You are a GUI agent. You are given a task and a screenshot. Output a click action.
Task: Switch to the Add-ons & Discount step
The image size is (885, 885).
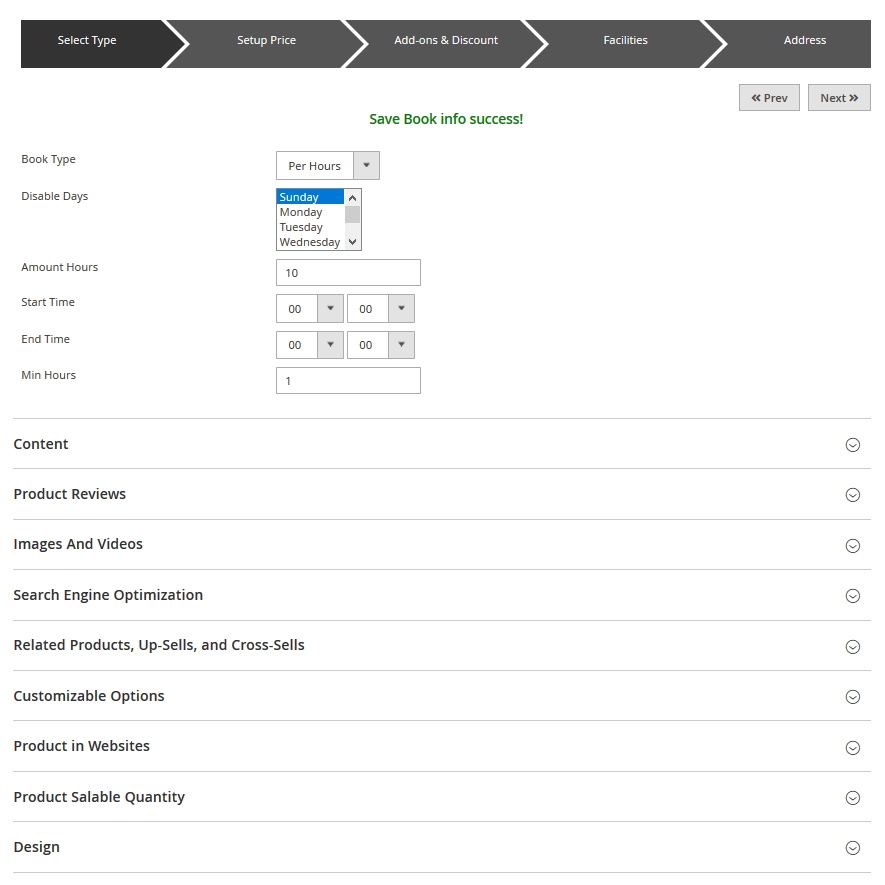tap(446, 41)
